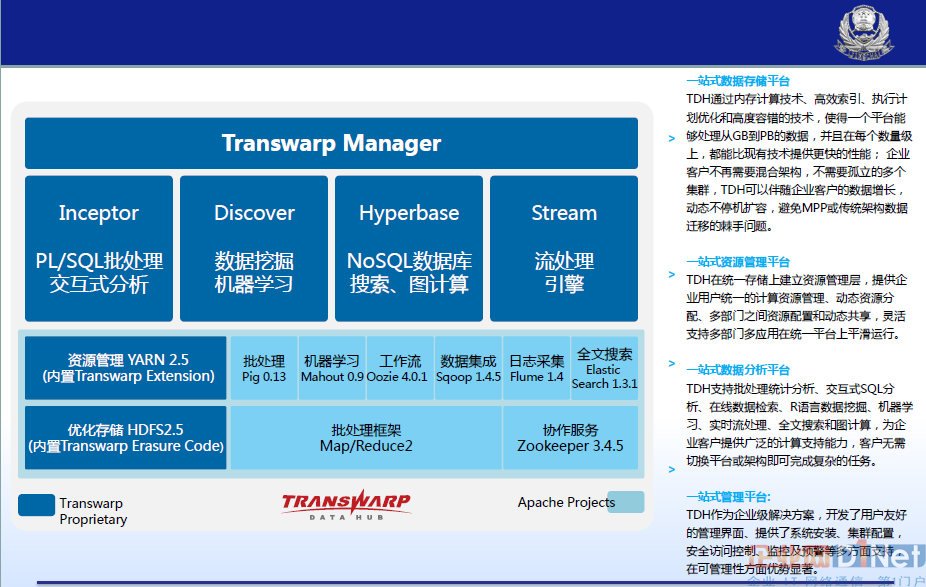This screenshot has width=926, height=587.
Task: Click the Sqoop 1.4.5 data integration cell
Action: coord(468,368)
